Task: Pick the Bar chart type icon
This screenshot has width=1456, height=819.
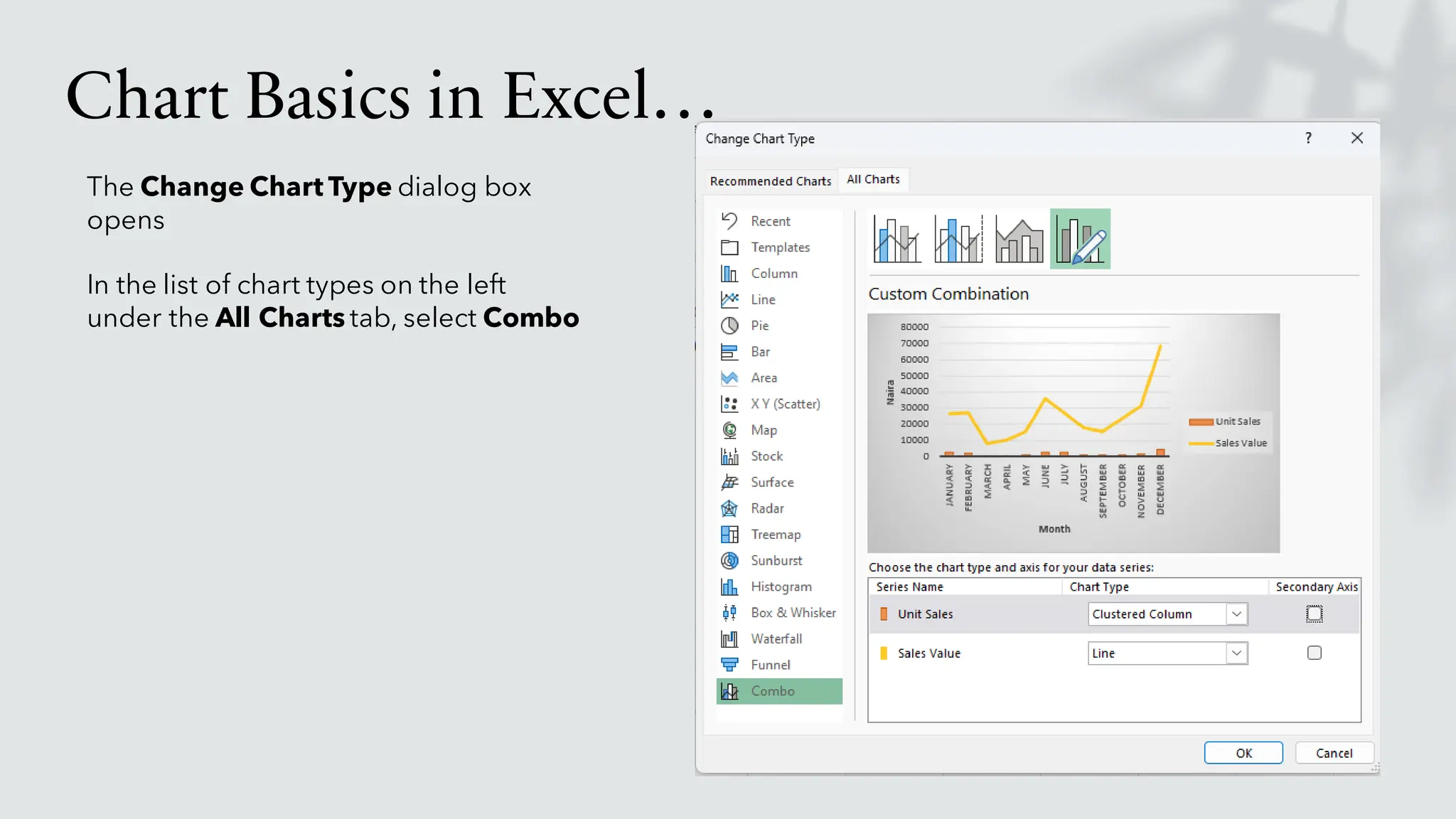Action: point(729,352)
